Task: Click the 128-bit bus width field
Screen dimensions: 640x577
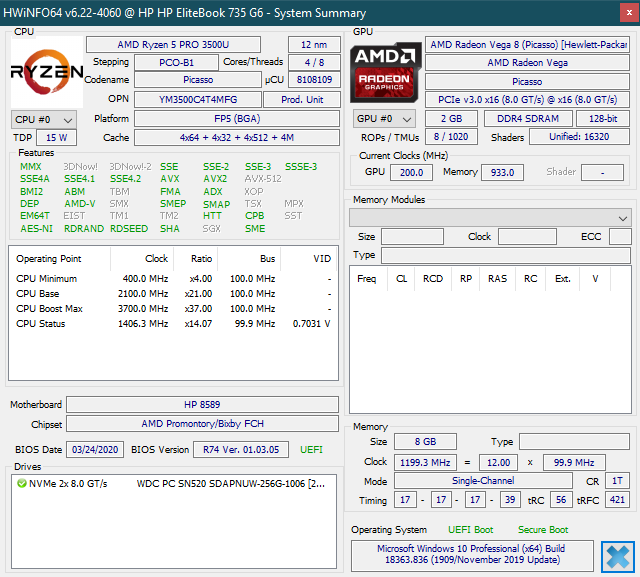Action: 603,119
